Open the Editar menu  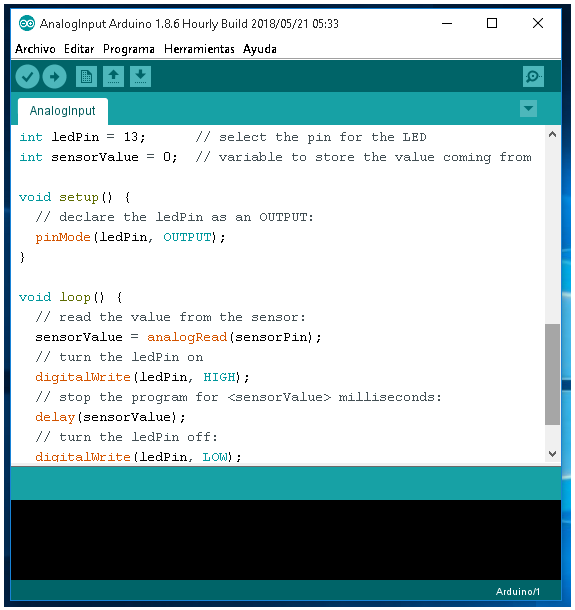79,49
